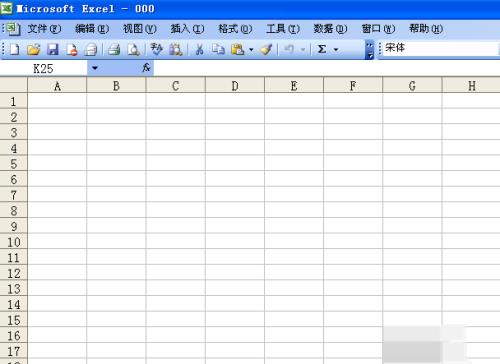Open the 数据 (Data) menu
500x364 pixels.
coord(330,29)
